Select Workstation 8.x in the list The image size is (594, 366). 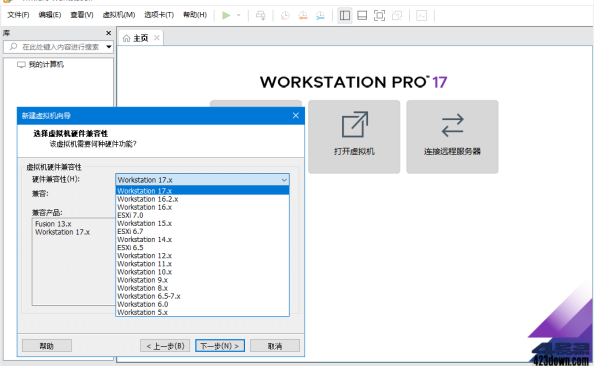202,288
